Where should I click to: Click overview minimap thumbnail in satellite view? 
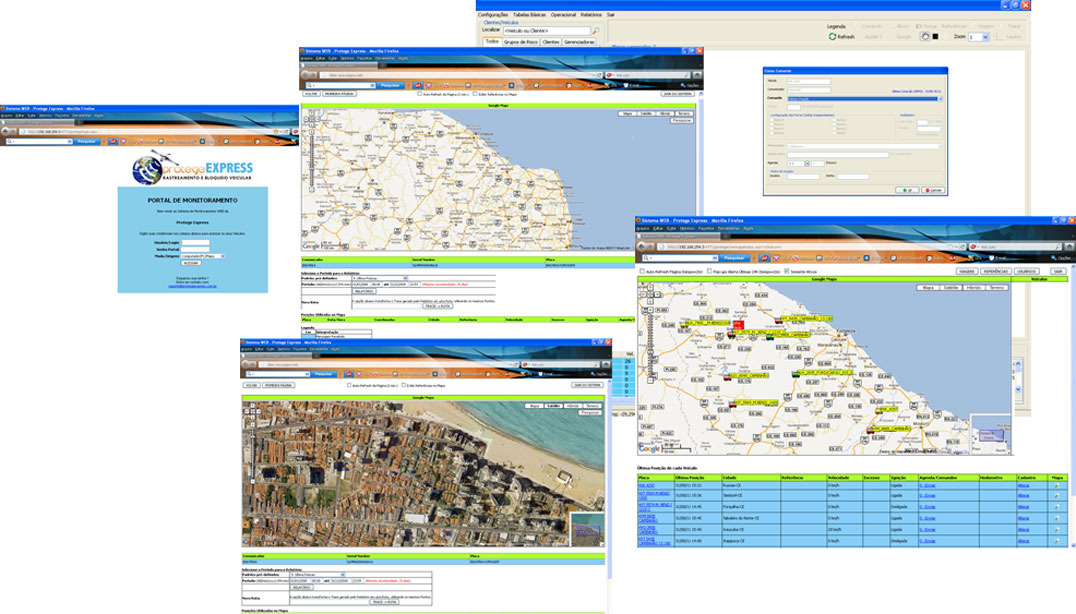(587, 530)
